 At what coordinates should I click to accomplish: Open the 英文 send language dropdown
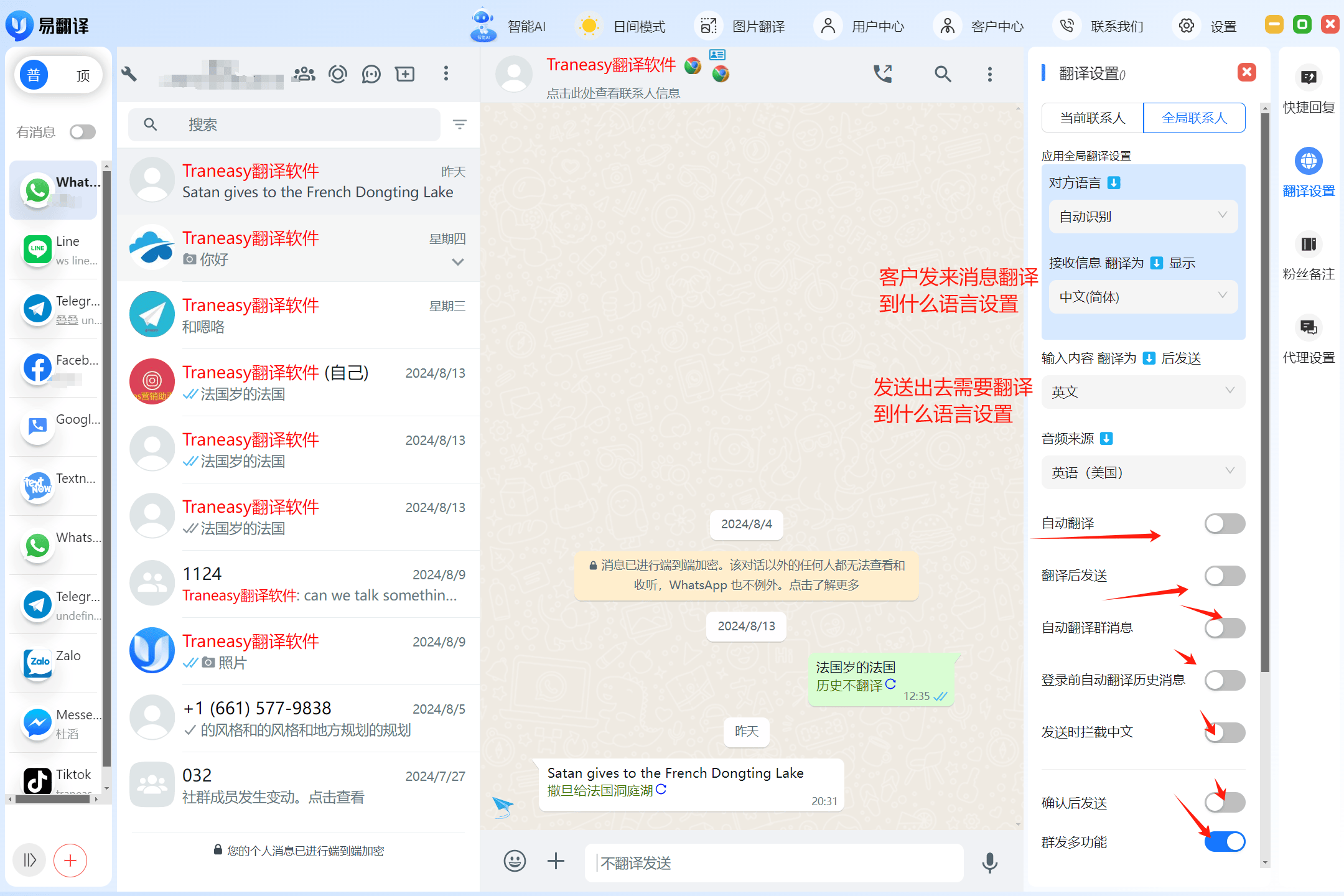[1143, 391]
